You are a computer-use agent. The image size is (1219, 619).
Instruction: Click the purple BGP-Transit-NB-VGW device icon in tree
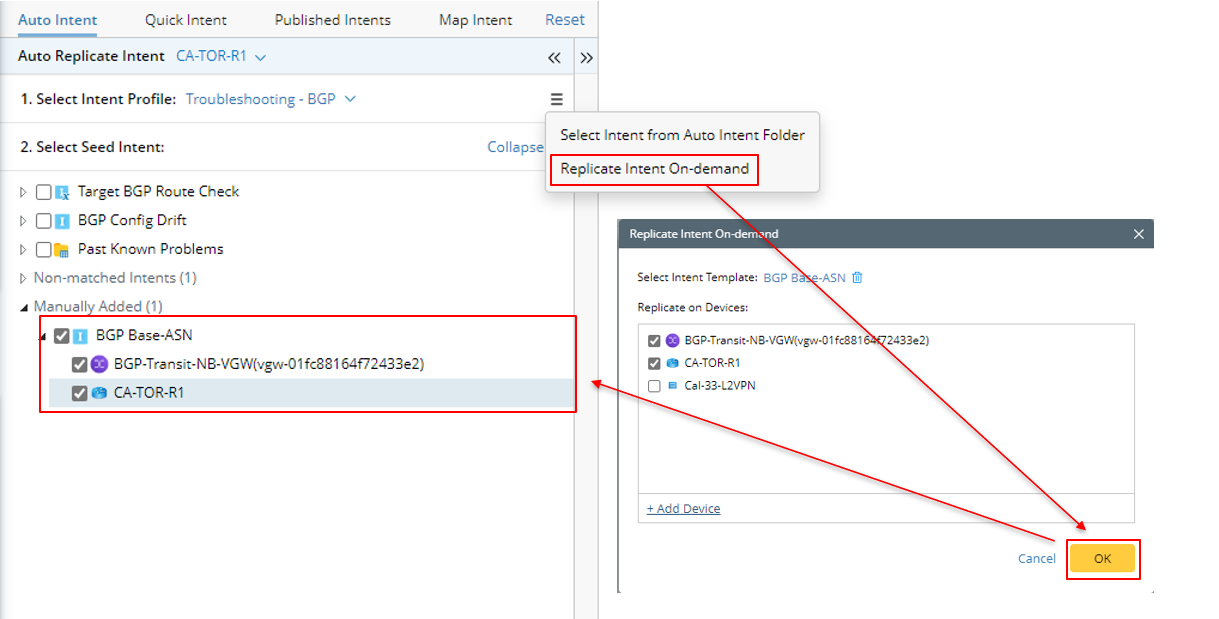99,365
